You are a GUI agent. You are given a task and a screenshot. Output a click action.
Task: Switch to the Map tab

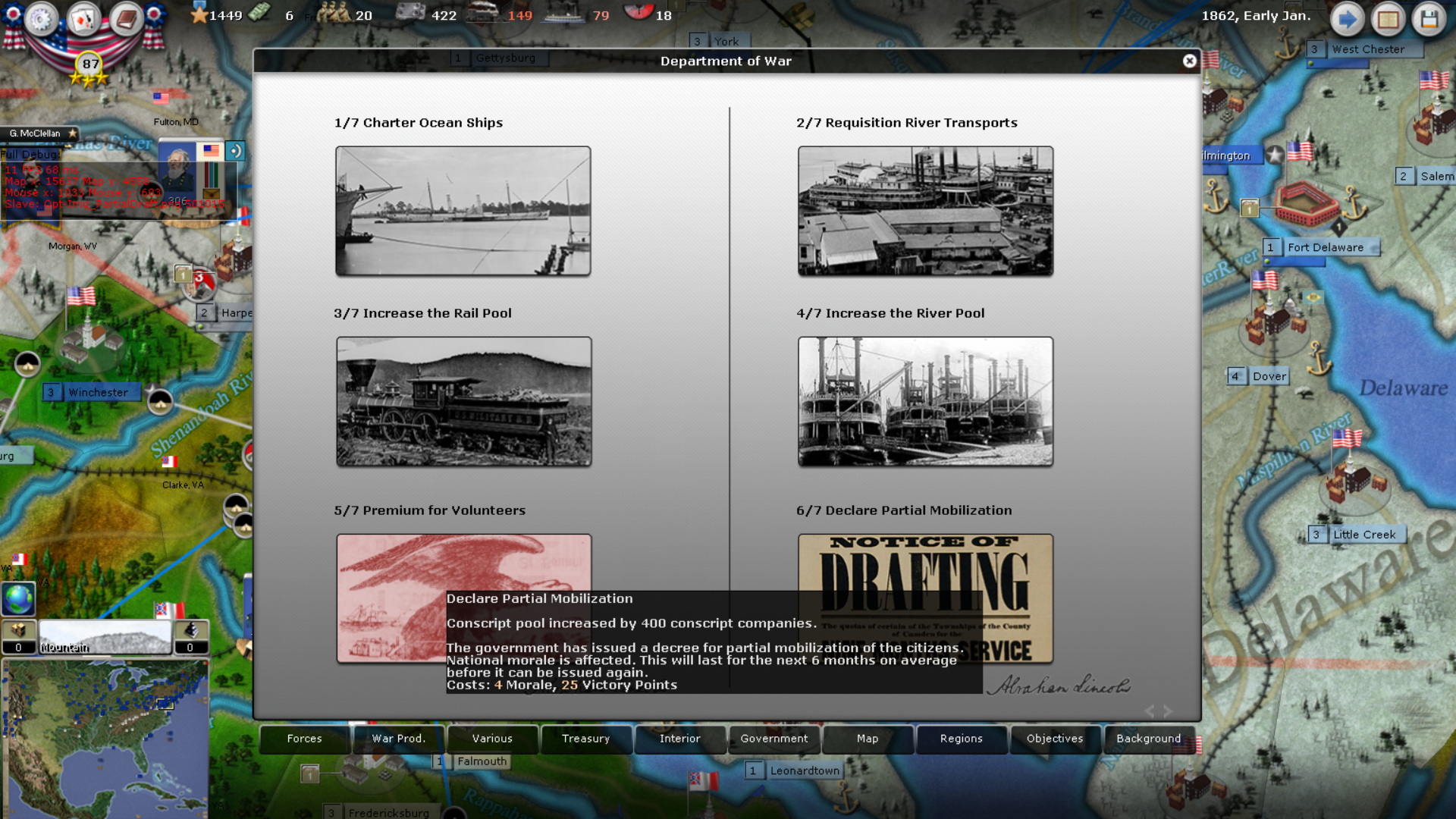pyautogui.click(x=868, y=739)
